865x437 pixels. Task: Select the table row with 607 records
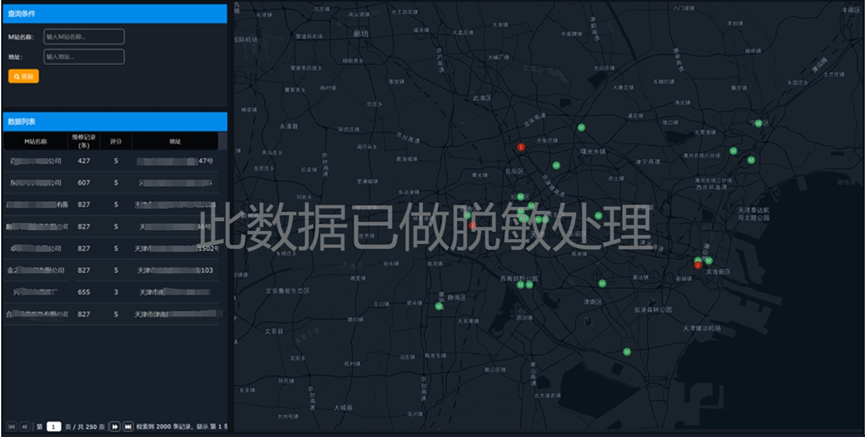(x=110, y=182)
